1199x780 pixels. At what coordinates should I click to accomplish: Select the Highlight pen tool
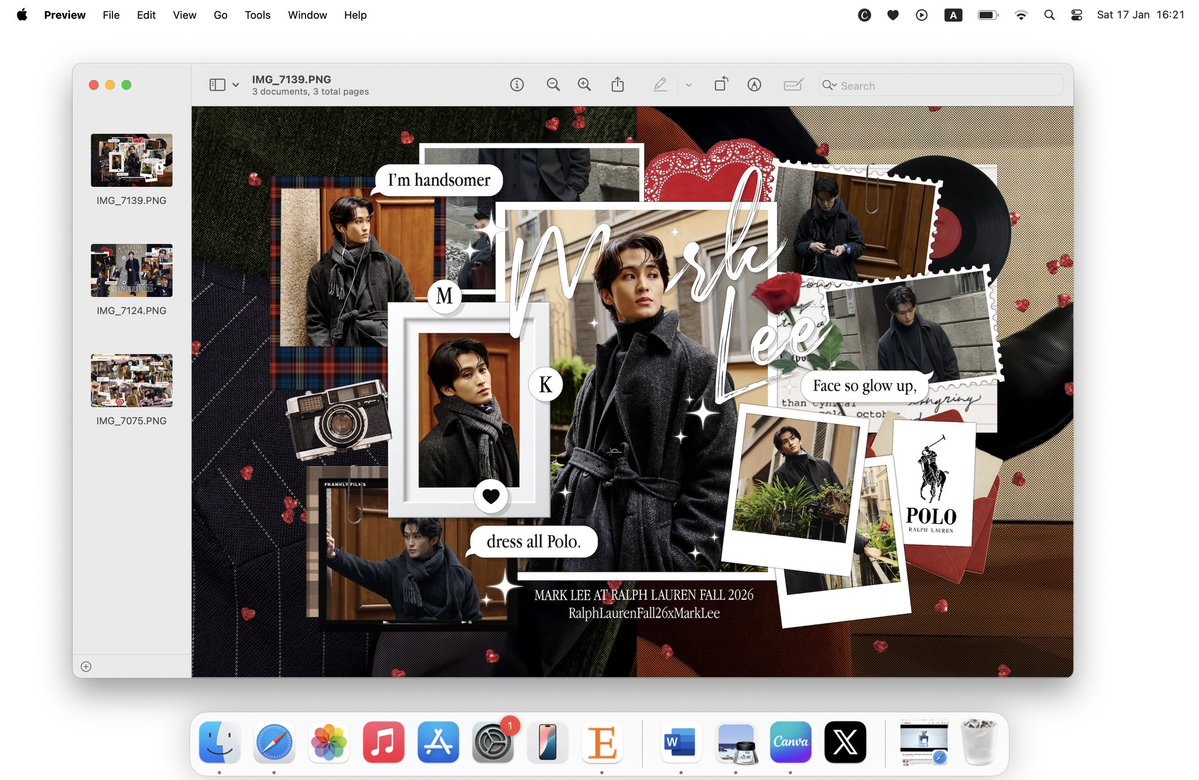coord(660,85)
